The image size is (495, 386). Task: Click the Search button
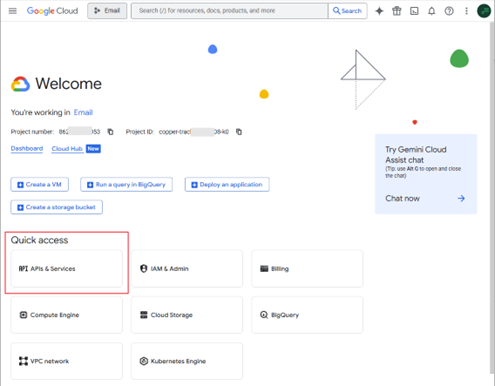click(x=348, y=11)
